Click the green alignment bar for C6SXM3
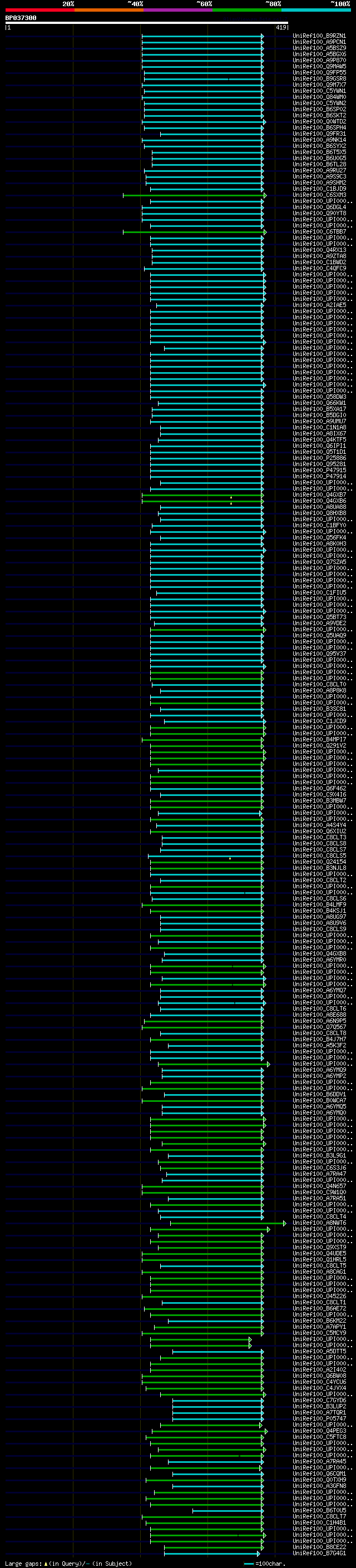 195,195
